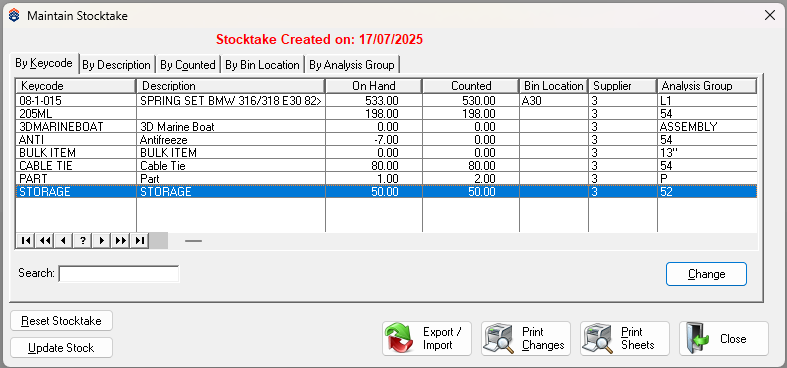Viewport: 787px width, 368px height.
Task: Focus the Search input field
Action: (119, 274)
